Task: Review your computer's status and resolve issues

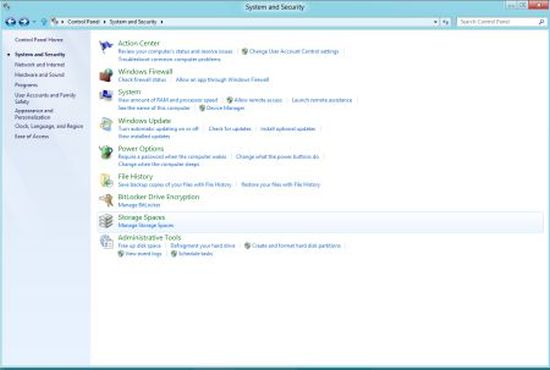Action: coord(175,52)
